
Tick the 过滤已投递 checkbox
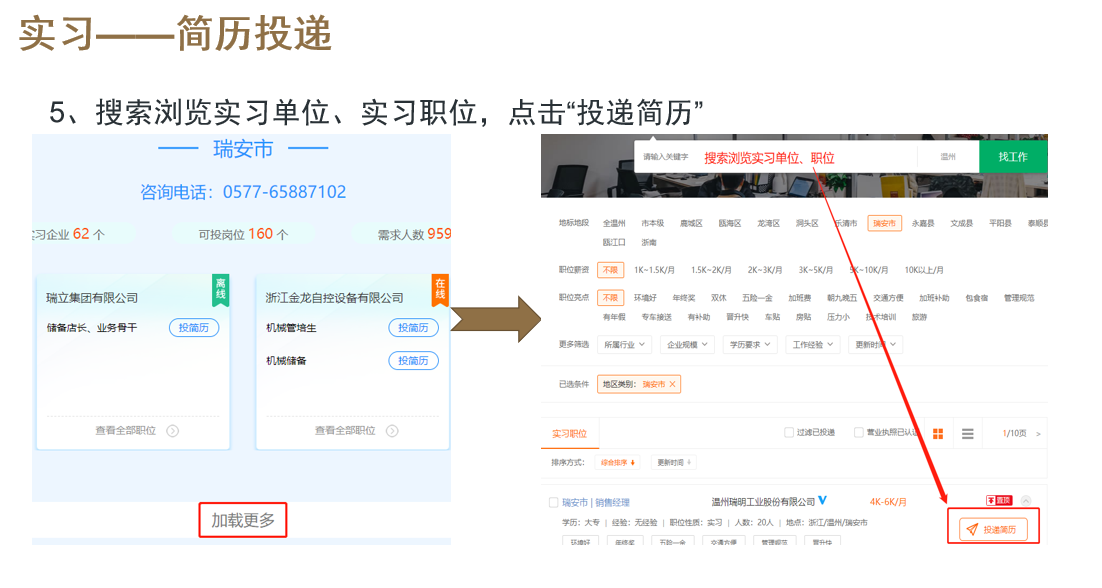(x=789, y=433)
